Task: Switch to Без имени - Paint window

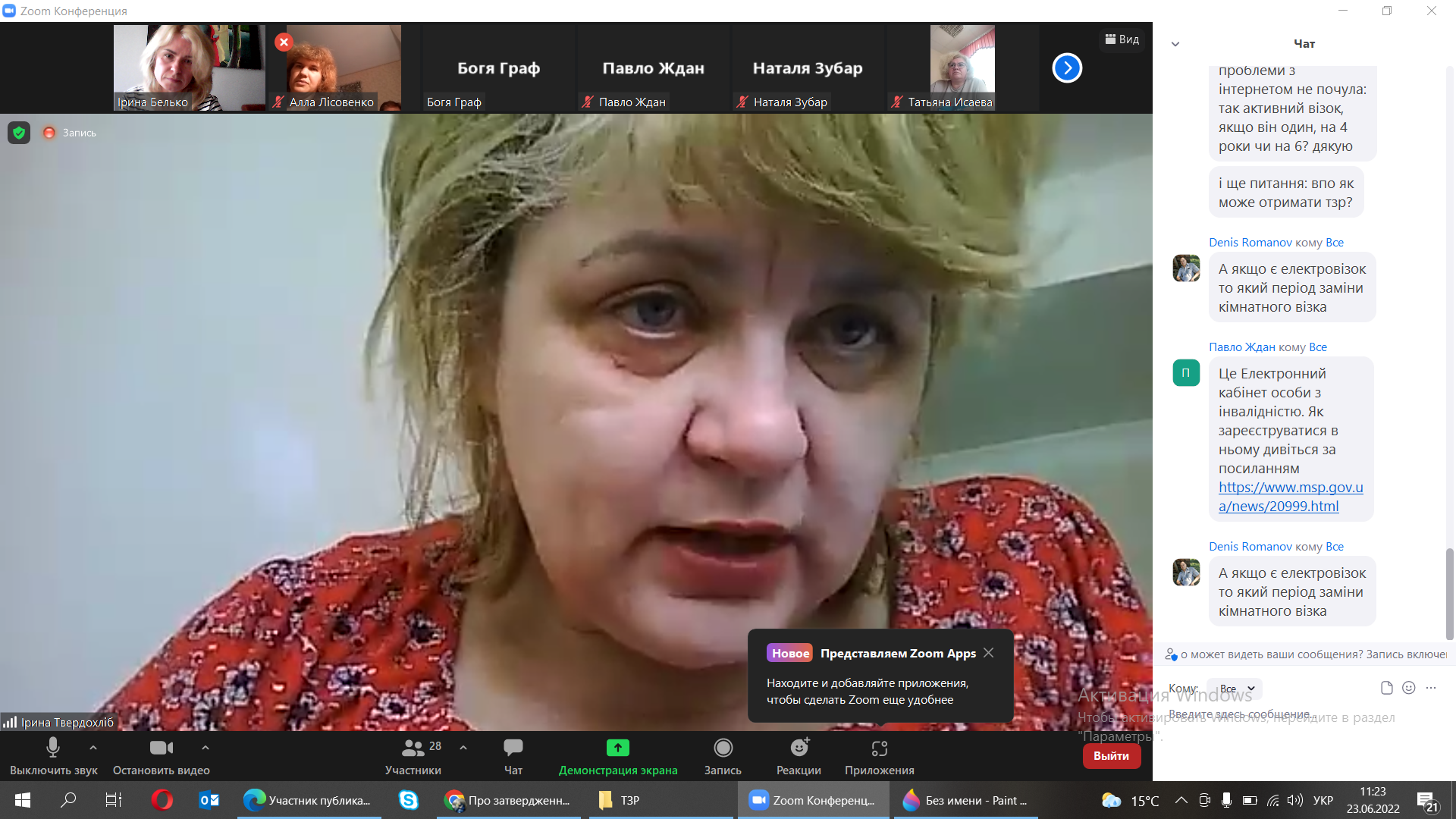Action: 966,800
